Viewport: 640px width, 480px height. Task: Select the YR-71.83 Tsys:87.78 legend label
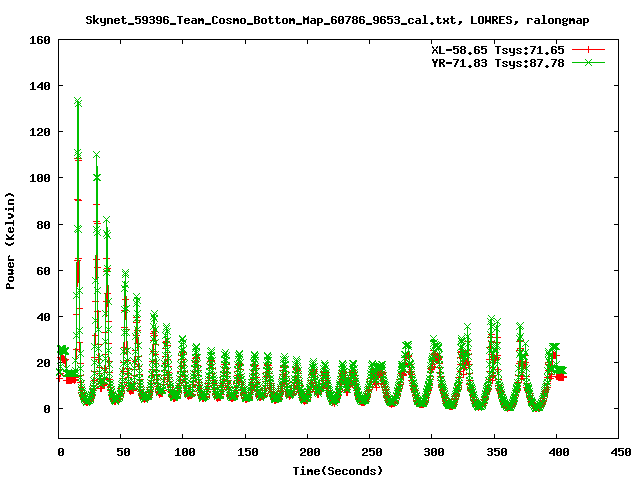pyautogui.click(x=498, y=63)
